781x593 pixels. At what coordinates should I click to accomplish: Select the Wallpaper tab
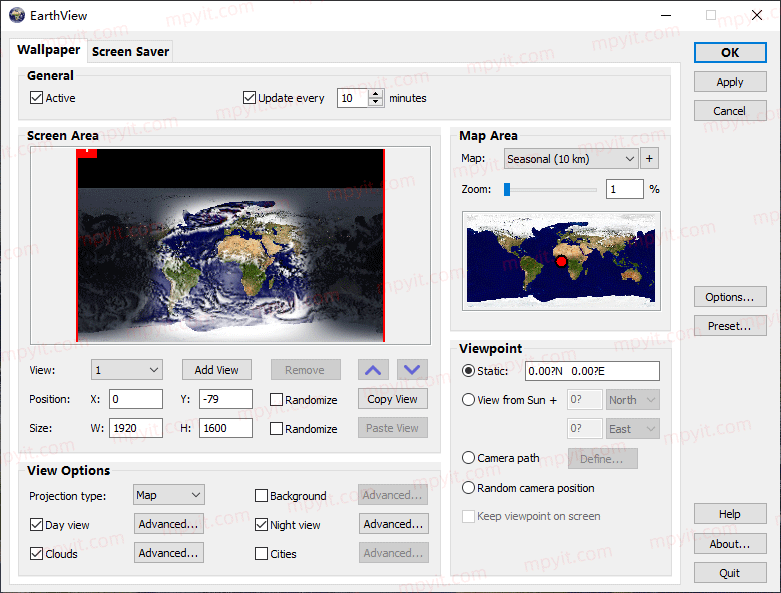click(48, 50)
